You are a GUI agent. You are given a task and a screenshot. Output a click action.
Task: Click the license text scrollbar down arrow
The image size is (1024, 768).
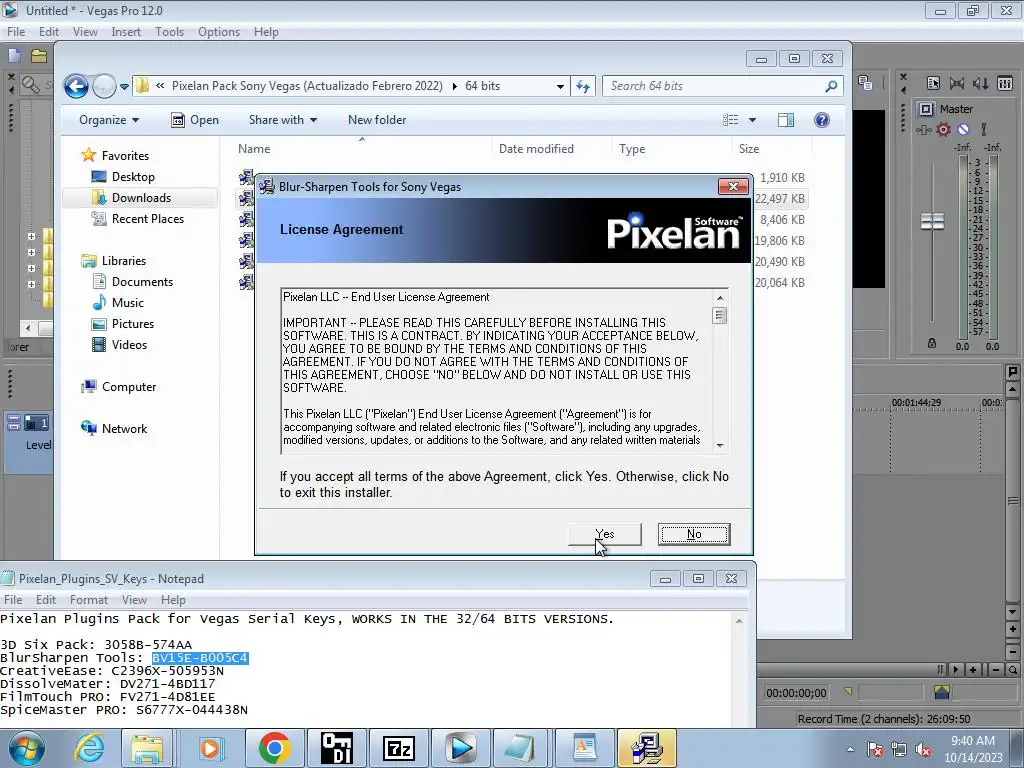[x=720, y=445]
